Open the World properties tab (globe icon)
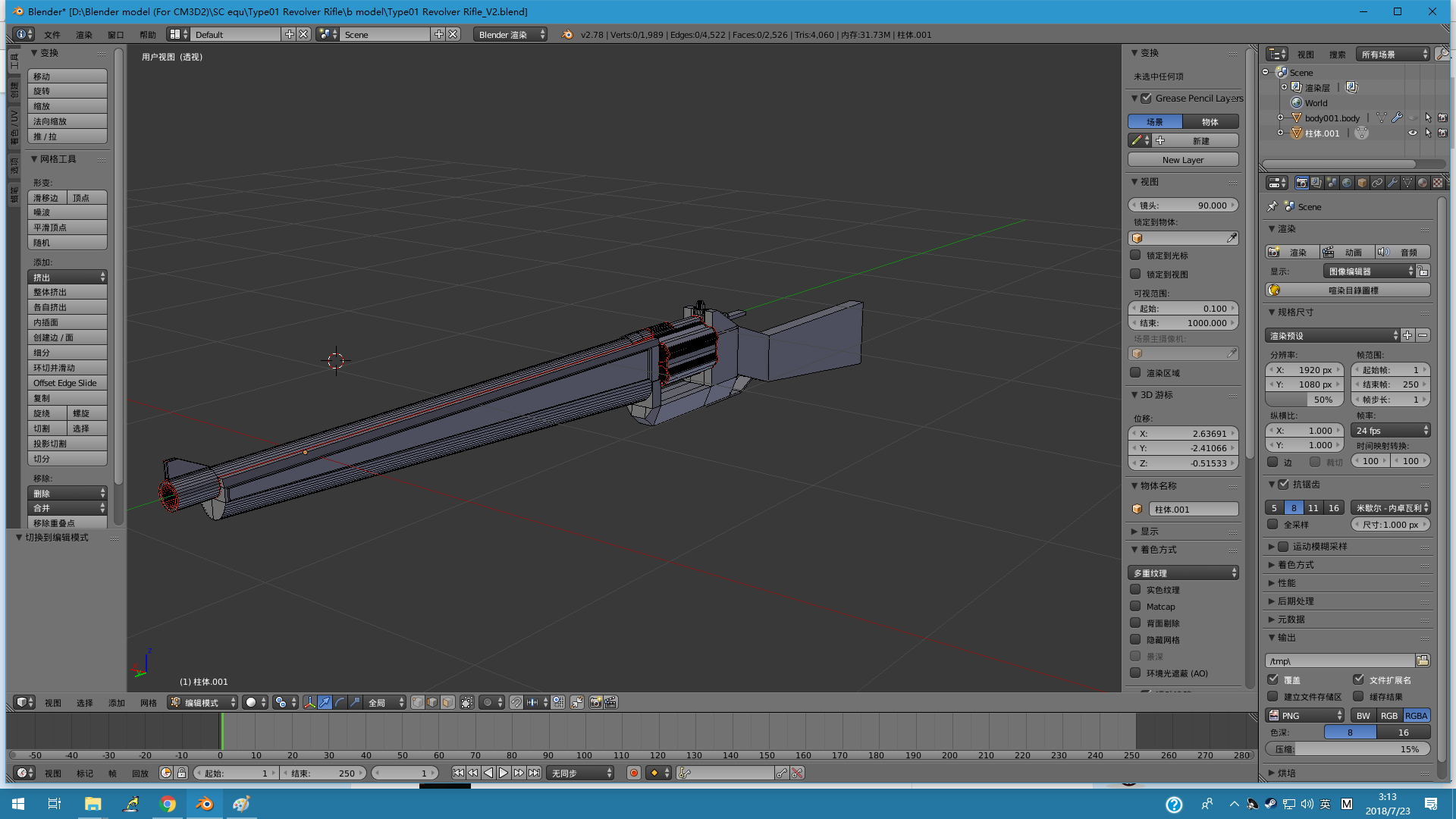 (x=1347, y=183)
